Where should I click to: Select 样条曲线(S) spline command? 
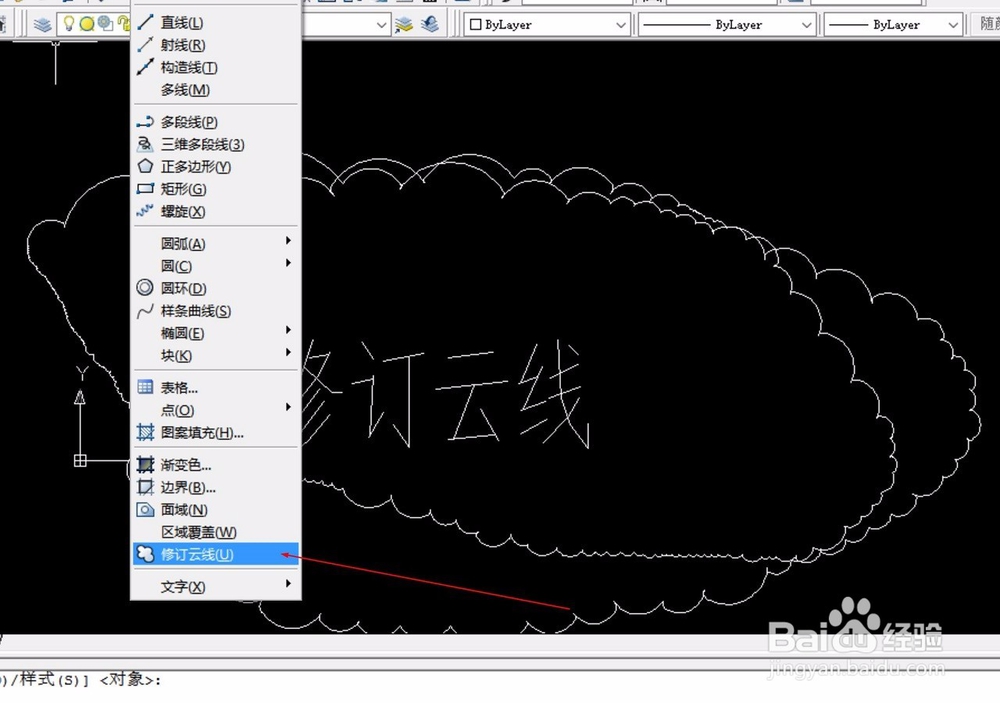(x=216, y=311)
